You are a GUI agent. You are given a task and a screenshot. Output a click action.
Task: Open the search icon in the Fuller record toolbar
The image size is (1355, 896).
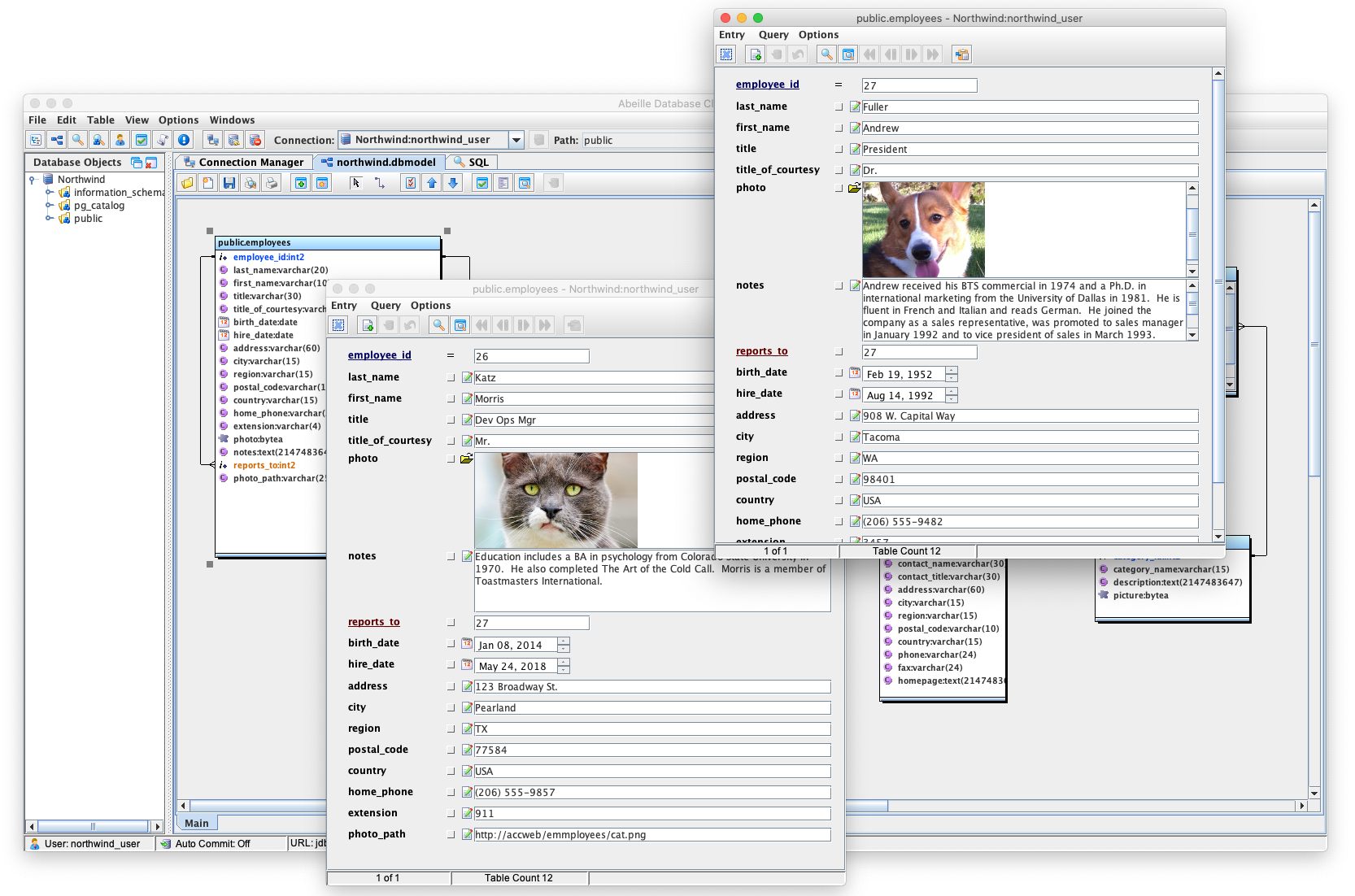pyautogui.click(x=826, y=54)
